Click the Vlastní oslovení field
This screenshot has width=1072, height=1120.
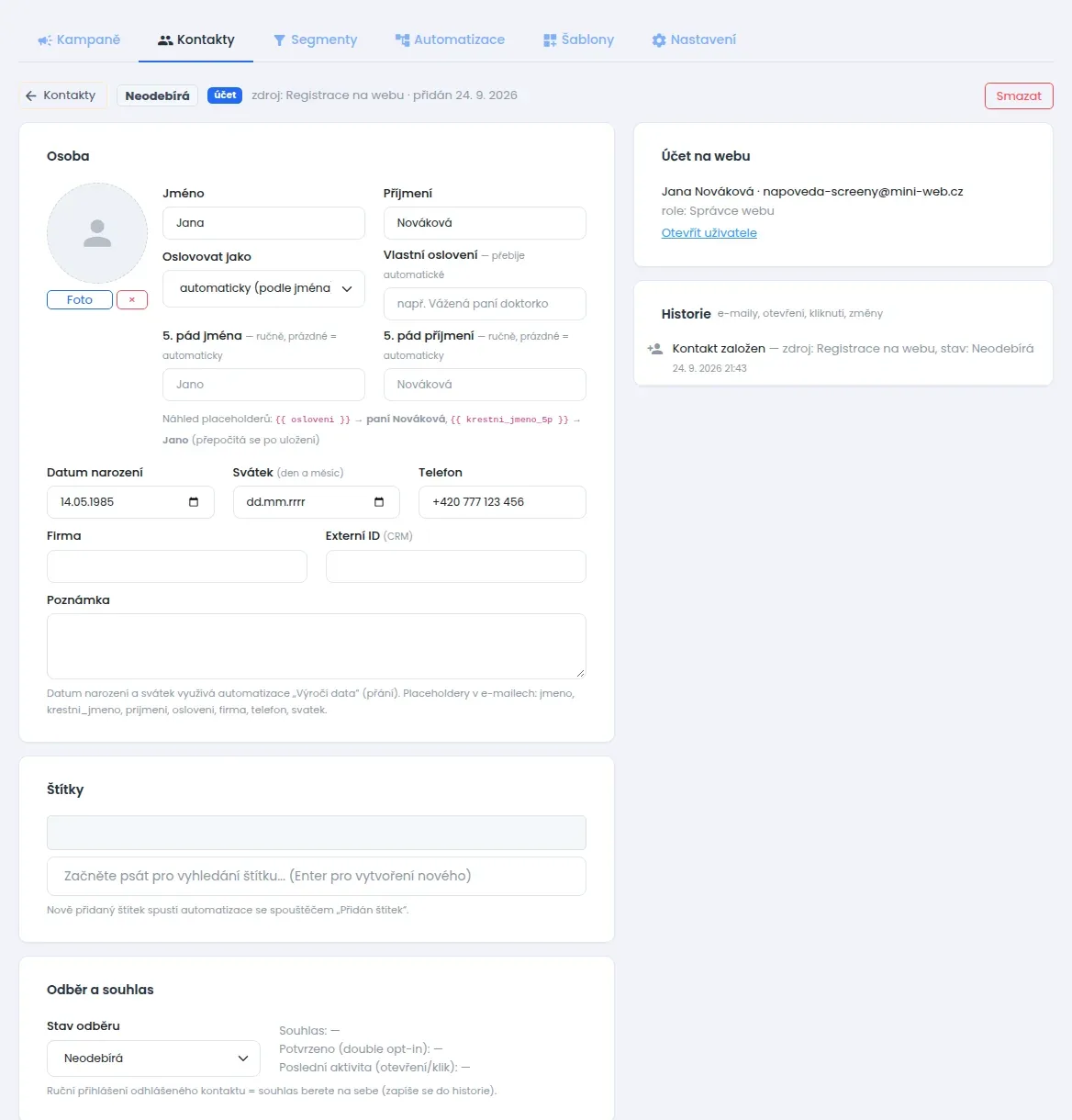[485, 304]
